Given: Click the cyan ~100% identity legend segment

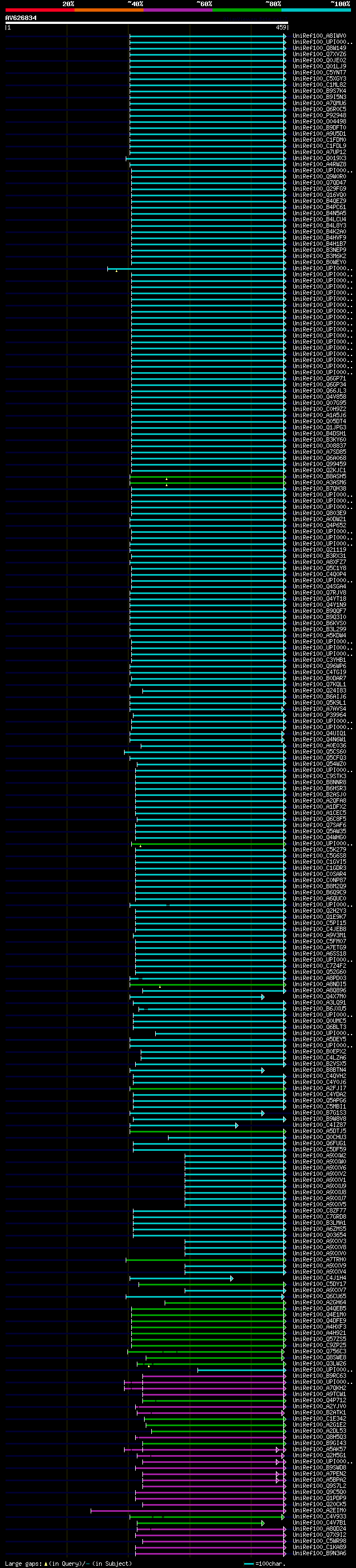Looking at the screenshot, I should 316,10.
